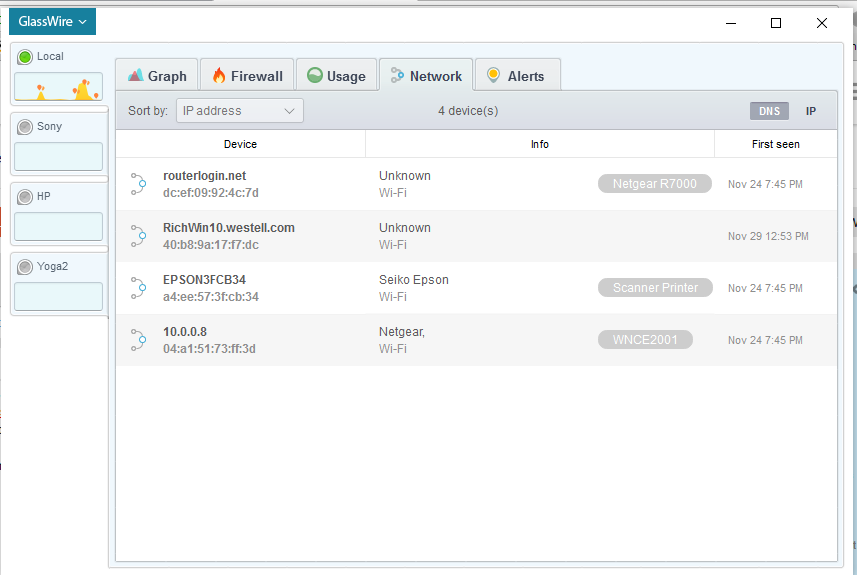Click the gray status icon for Yoga2
This screenshot has width=857, height=575.
tap(25, 267)
